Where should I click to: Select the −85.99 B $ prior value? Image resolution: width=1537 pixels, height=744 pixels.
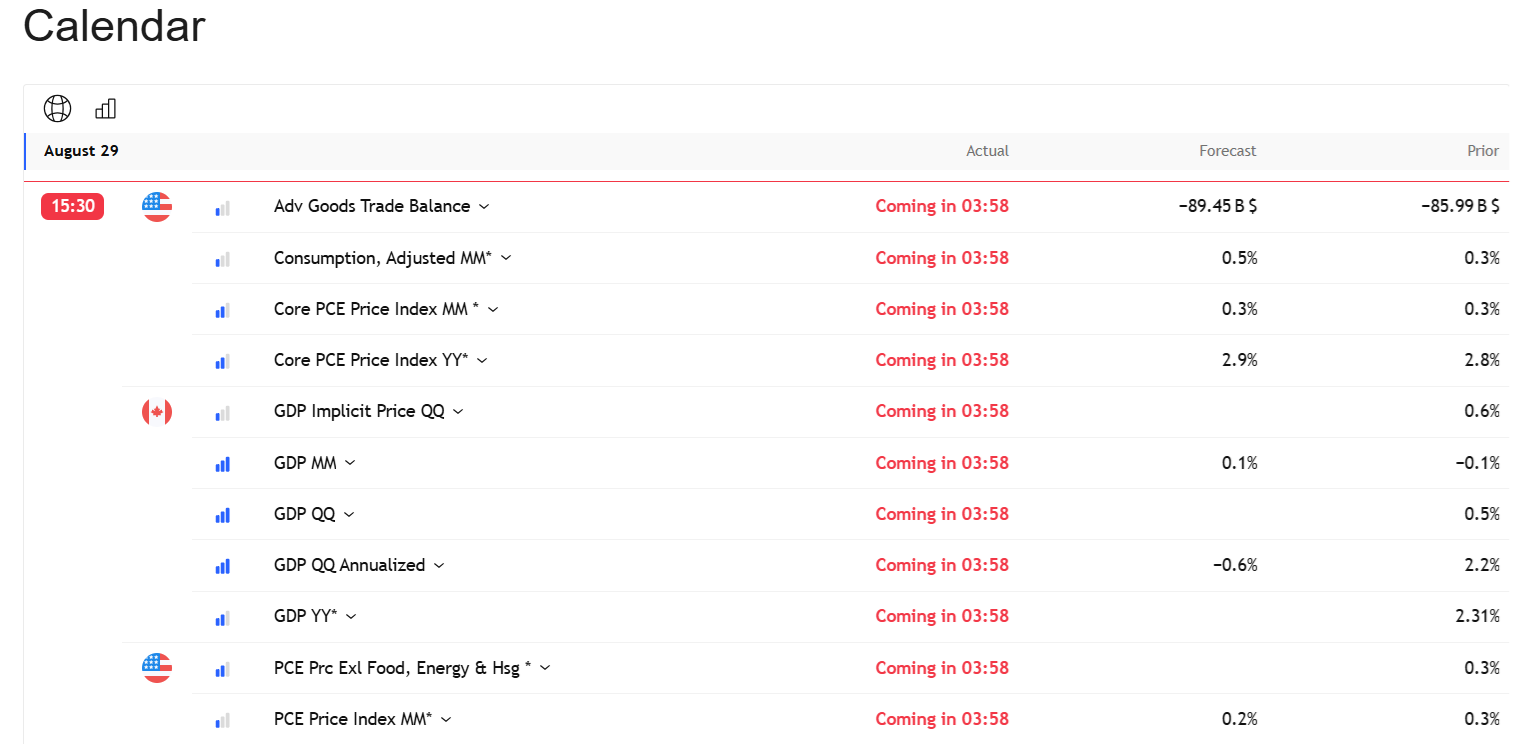(1461, 206)
